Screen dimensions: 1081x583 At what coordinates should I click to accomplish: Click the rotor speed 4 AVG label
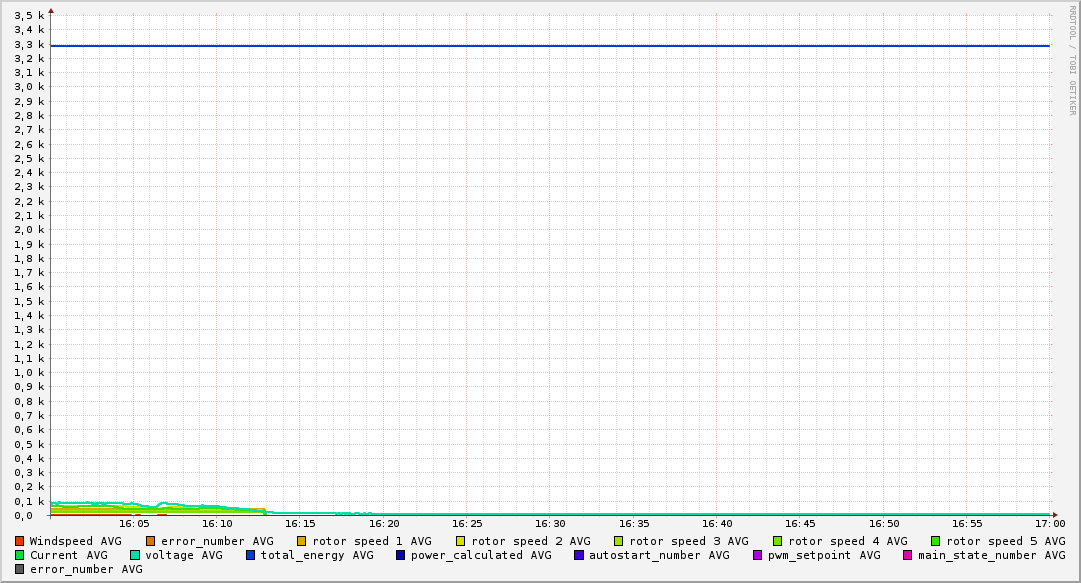(848, 541)
